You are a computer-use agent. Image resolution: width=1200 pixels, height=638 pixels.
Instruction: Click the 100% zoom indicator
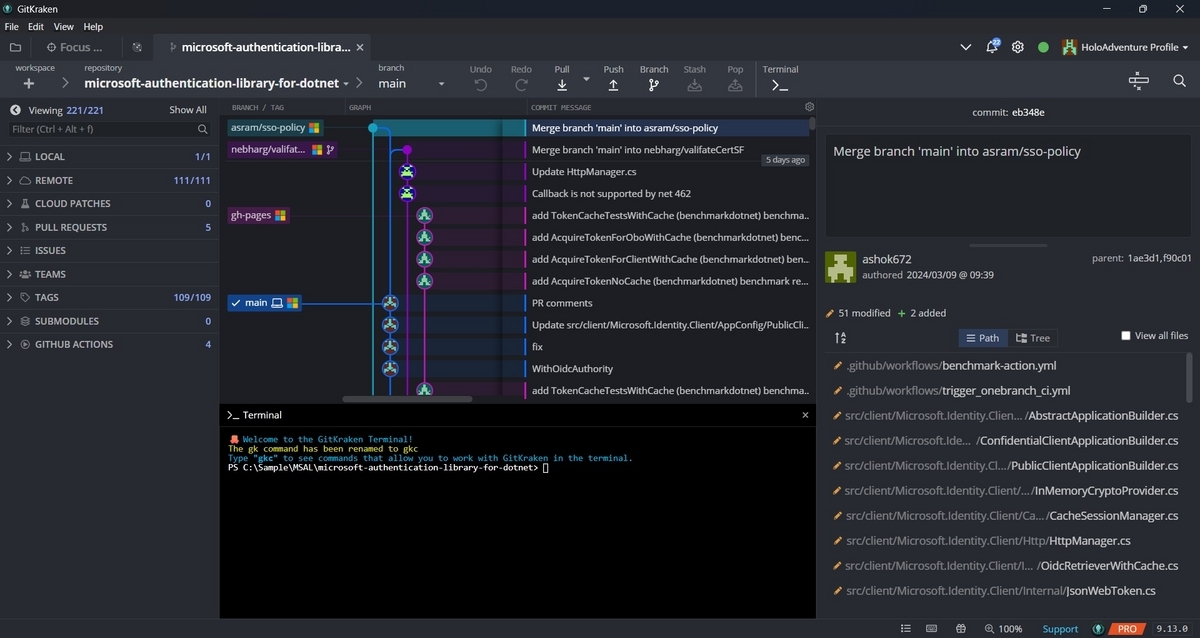pos(1003,629)
